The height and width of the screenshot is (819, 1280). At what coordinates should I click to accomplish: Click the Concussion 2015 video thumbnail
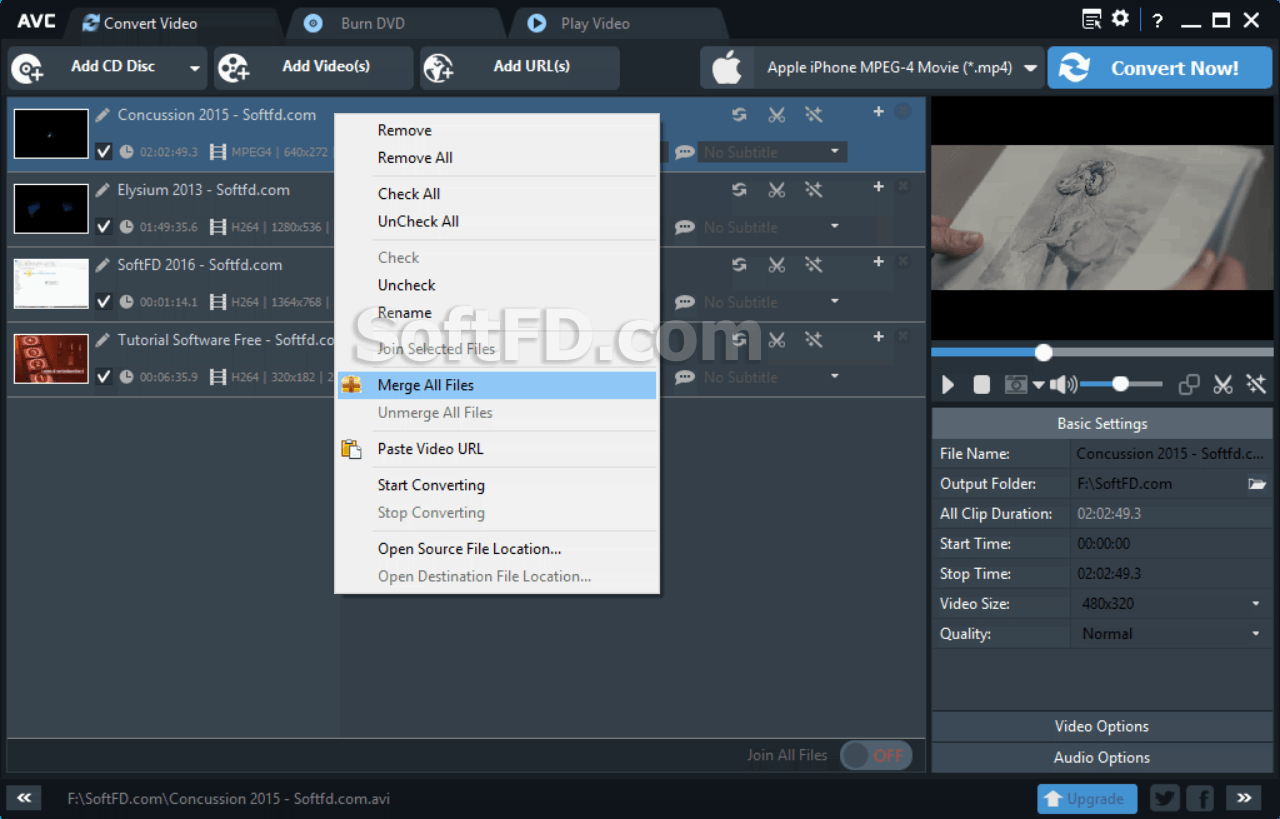click(x=51, y=134)
